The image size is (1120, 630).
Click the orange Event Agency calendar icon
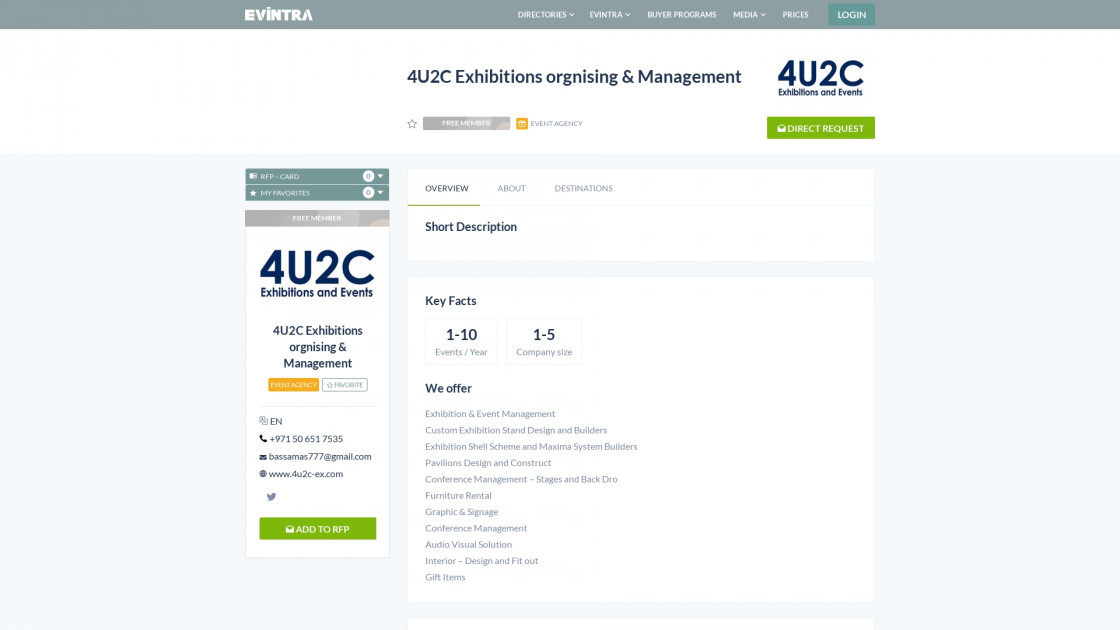pyautogui.click(x=521, y=123)
